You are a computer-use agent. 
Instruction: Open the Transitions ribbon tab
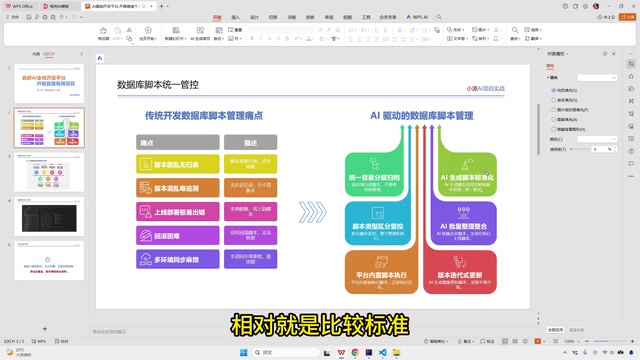click(x=273, y=17)
